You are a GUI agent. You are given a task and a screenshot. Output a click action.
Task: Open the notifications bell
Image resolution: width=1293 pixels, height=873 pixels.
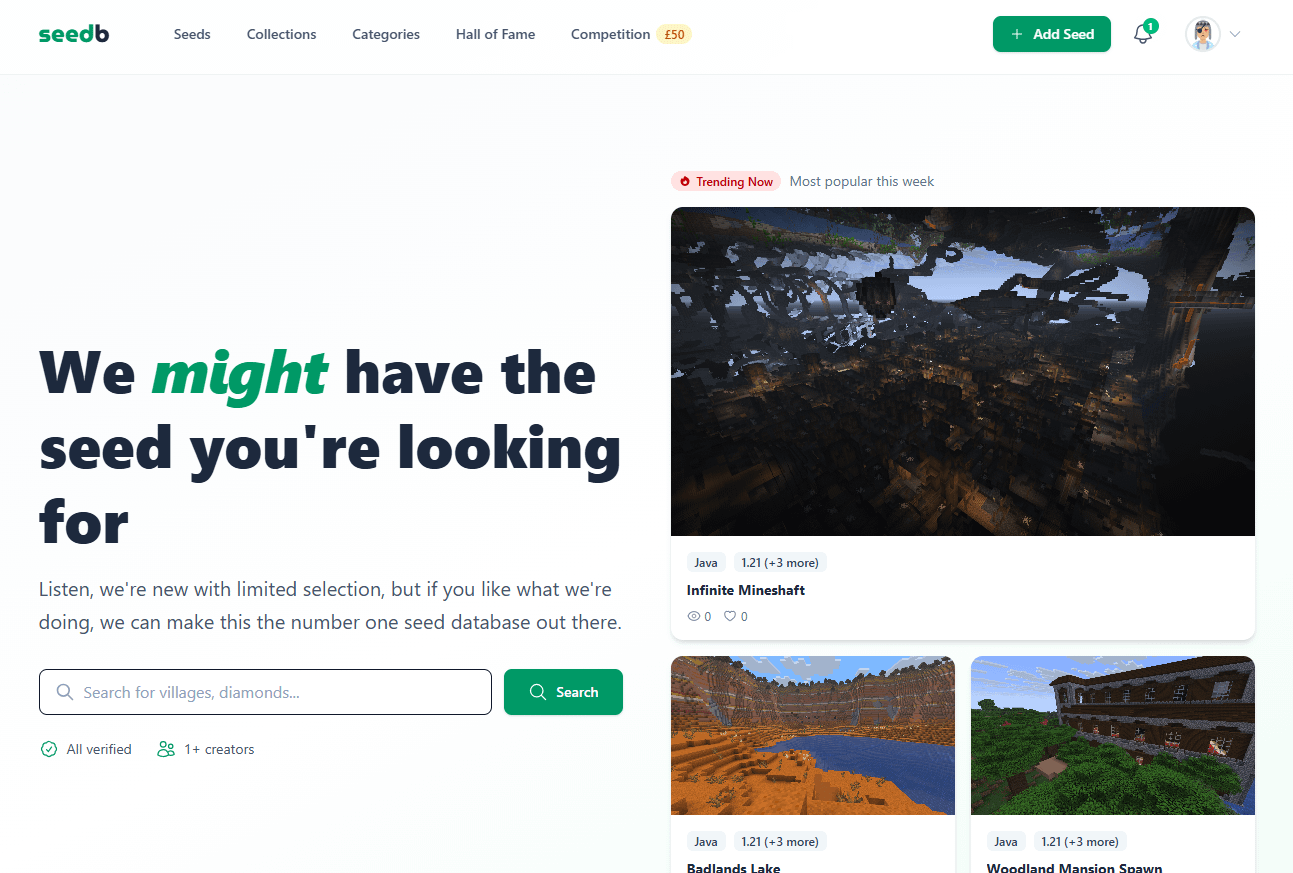pyautogui.click(x=1143, y=34)
